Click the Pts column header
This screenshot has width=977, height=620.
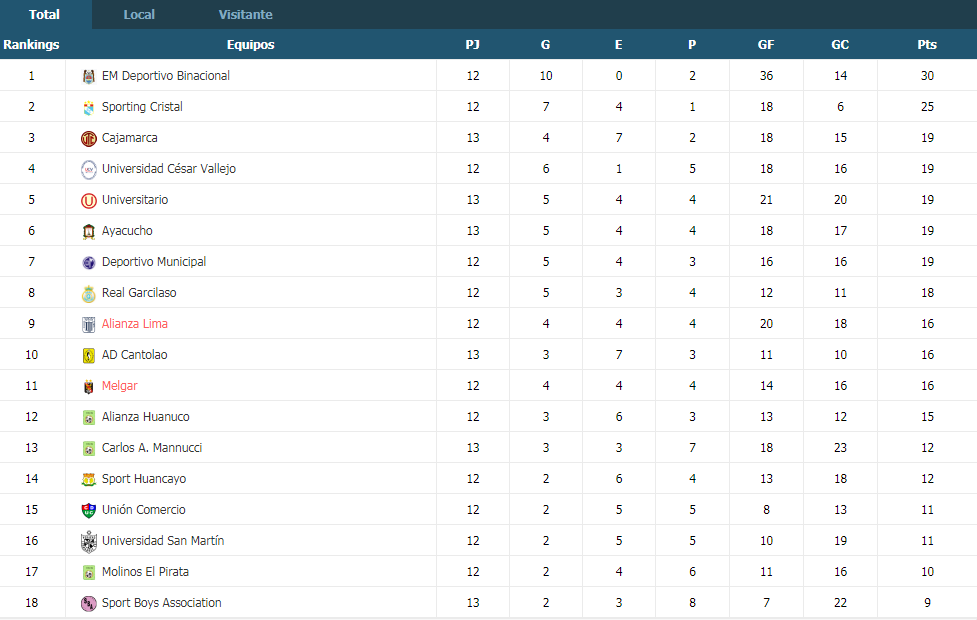tap(927, 44)
